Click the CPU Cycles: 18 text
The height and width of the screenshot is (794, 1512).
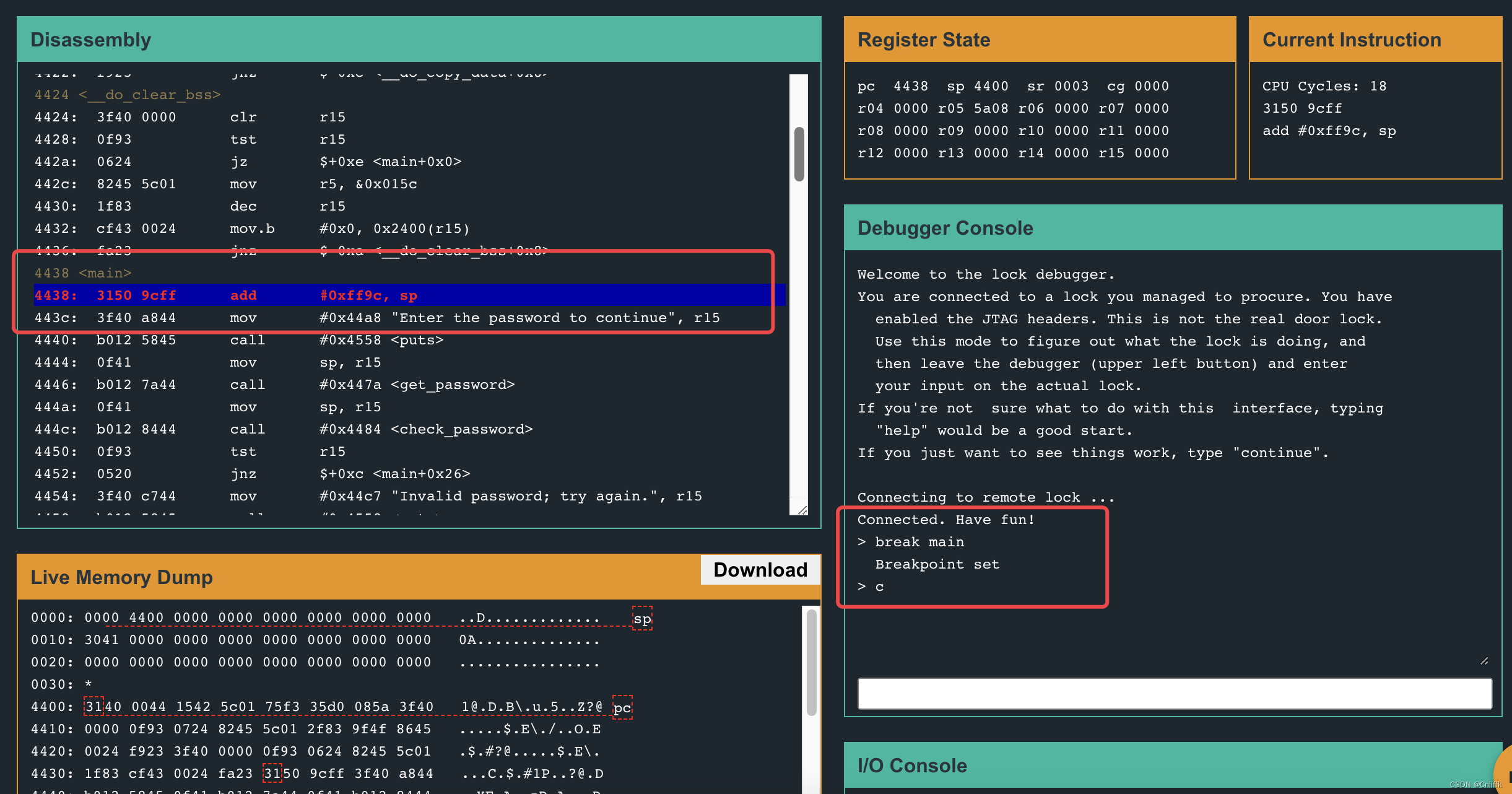click(1324, 86)
